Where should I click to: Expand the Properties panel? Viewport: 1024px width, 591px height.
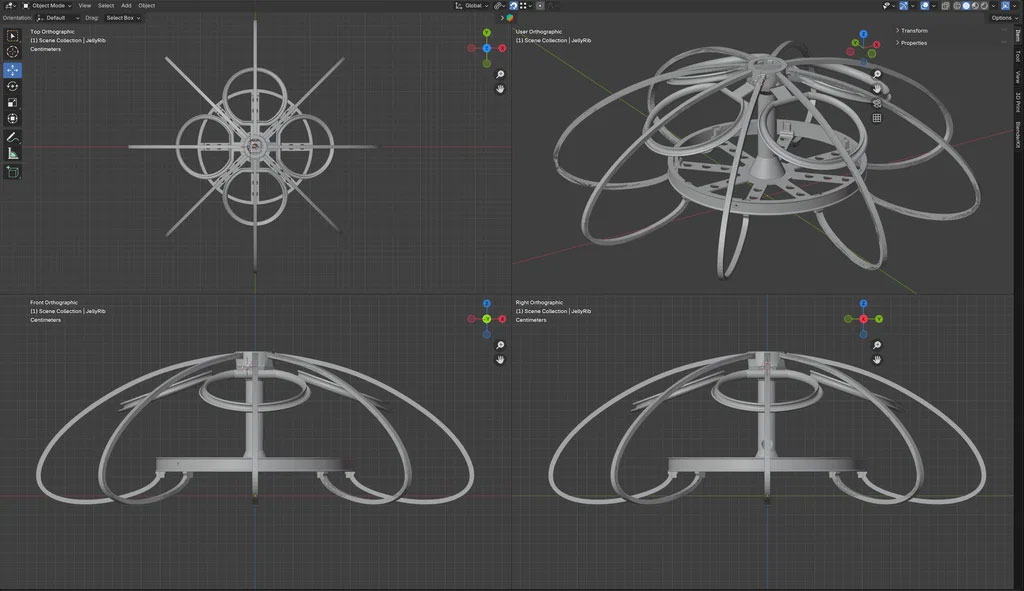pos(912,43)
